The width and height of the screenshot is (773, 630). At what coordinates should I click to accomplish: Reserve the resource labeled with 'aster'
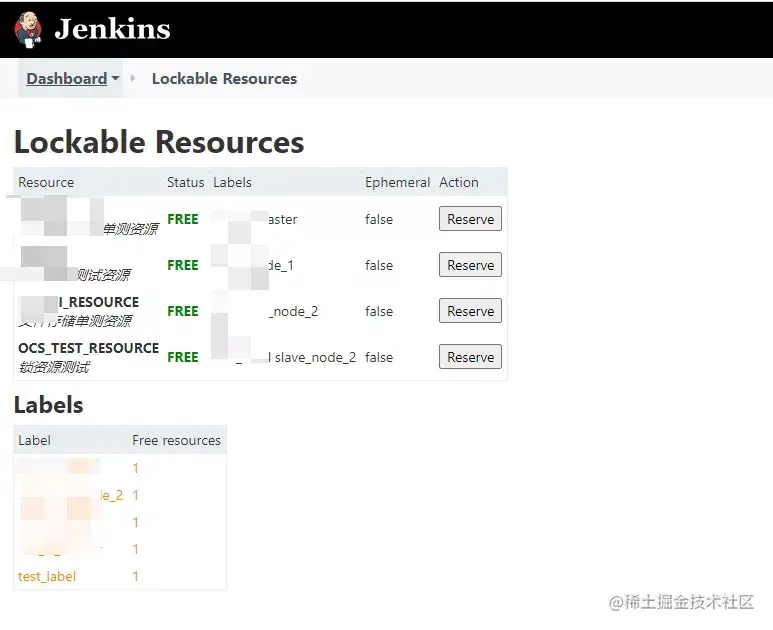[470, 219]
